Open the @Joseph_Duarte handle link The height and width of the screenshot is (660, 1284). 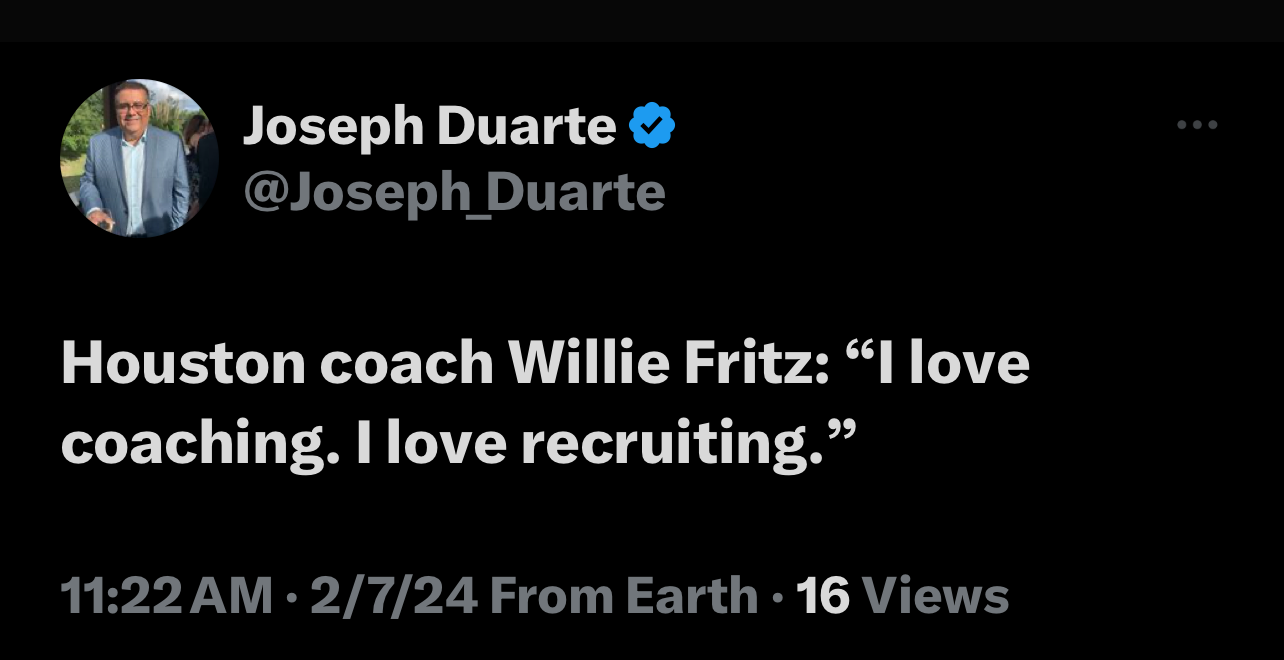pos(453,190)
